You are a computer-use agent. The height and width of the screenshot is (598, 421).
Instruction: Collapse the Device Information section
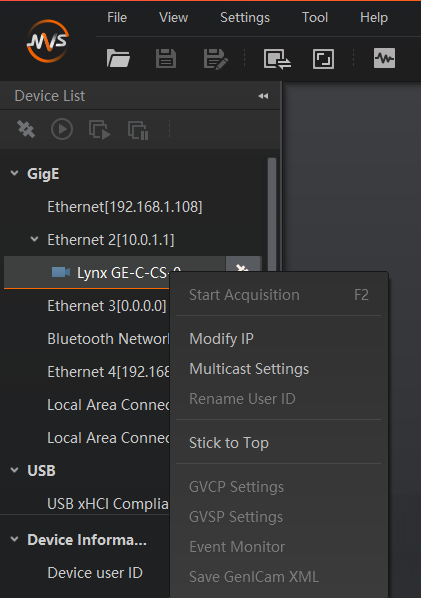(x=14, y=539)
